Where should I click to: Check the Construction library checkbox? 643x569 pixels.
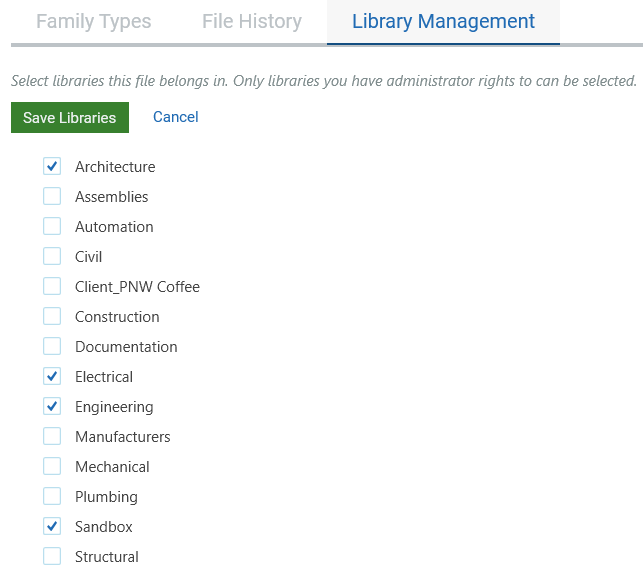tap(52, 317)
